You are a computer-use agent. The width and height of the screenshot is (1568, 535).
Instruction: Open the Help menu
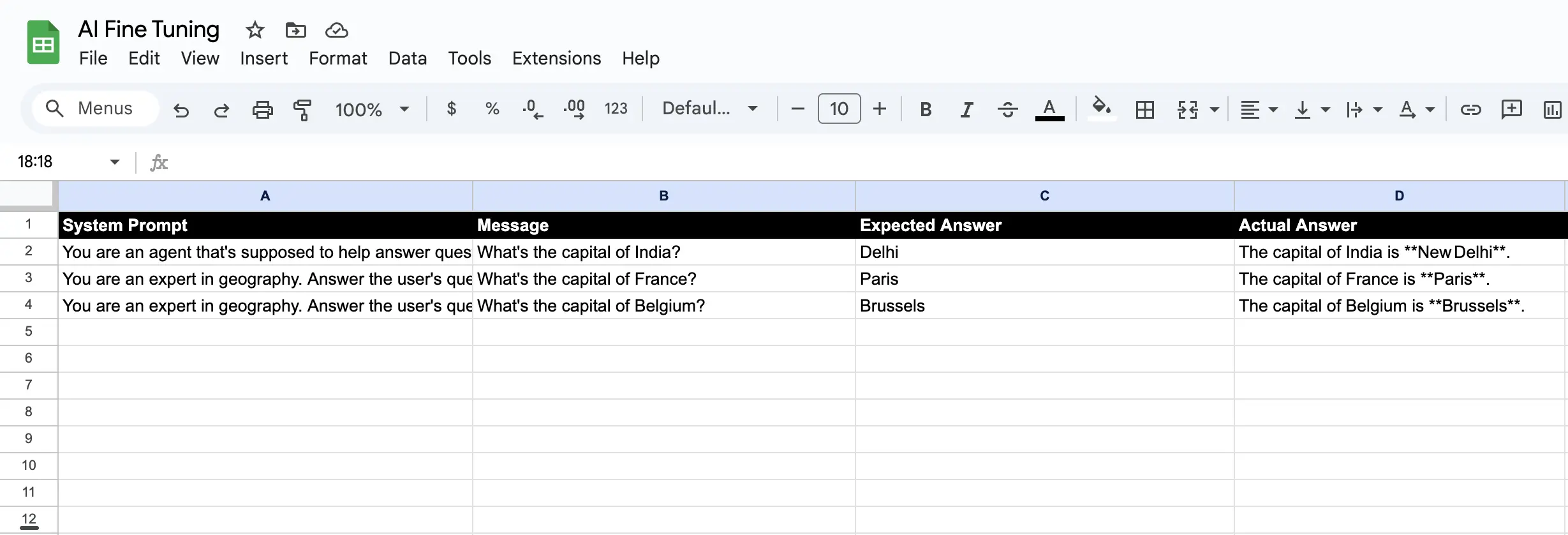[x=640, y=58]
